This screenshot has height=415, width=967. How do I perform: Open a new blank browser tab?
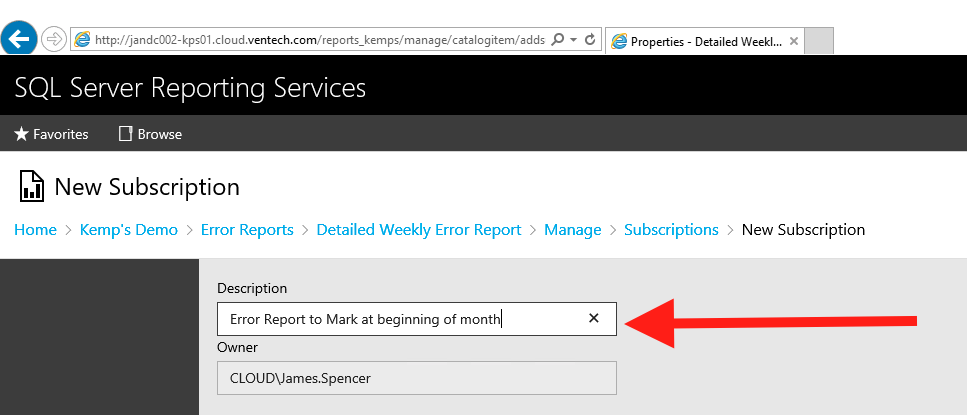820,41
